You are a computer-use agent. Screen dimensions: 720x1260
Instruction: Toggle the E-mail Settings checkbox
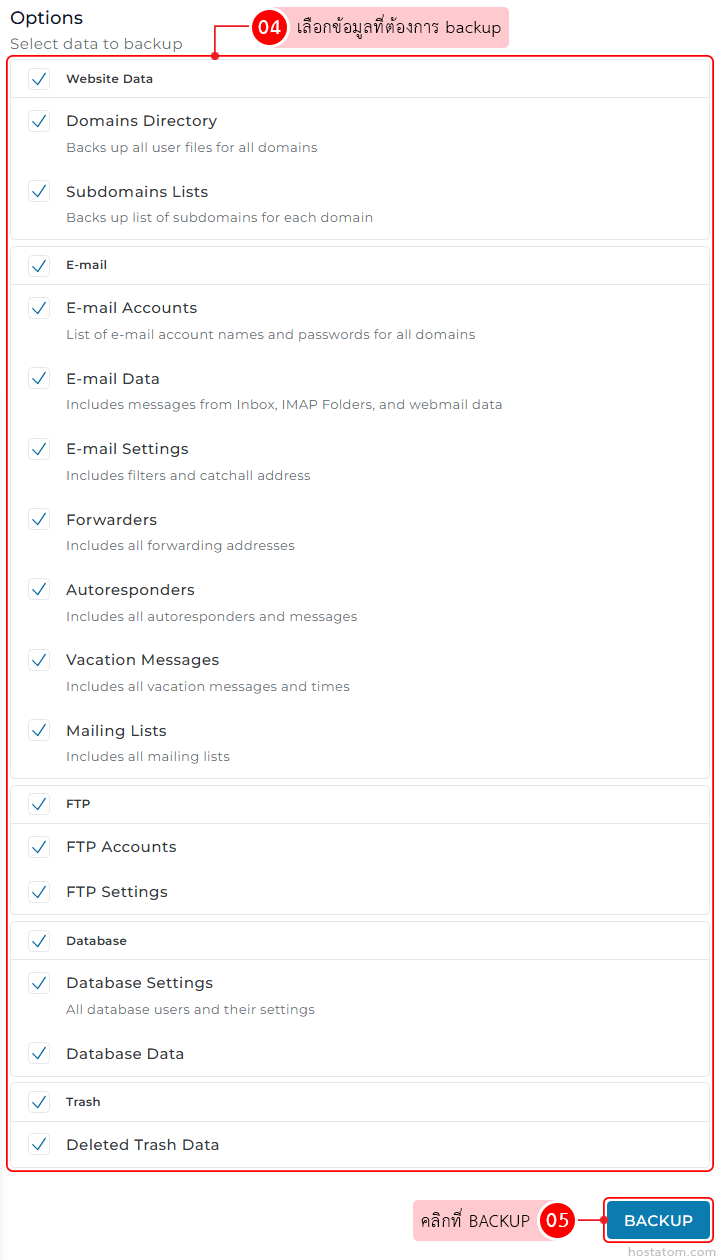point(39,449)
